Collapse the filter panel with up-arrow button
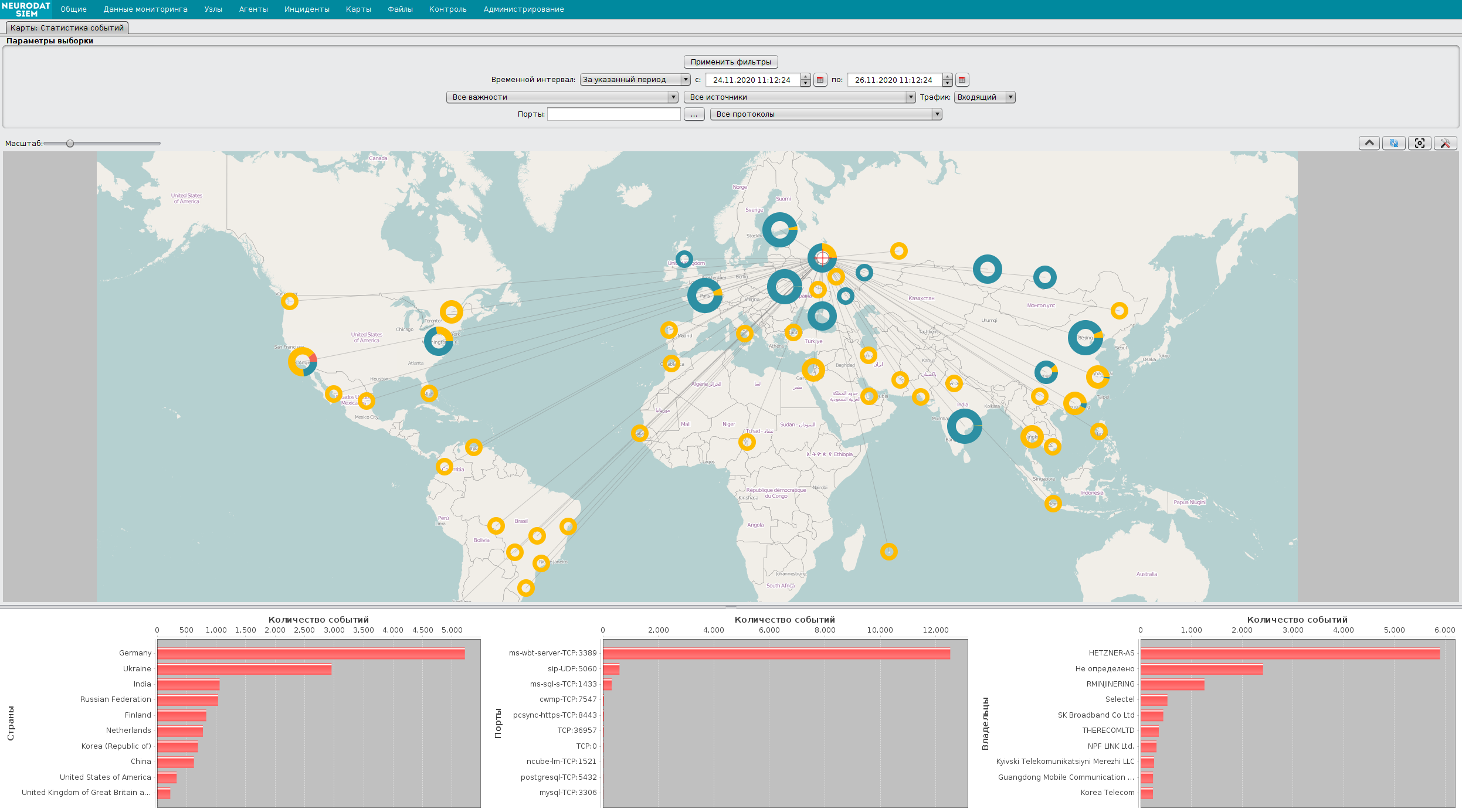This screenshot has height=812, width=1462. (1369, 143)
